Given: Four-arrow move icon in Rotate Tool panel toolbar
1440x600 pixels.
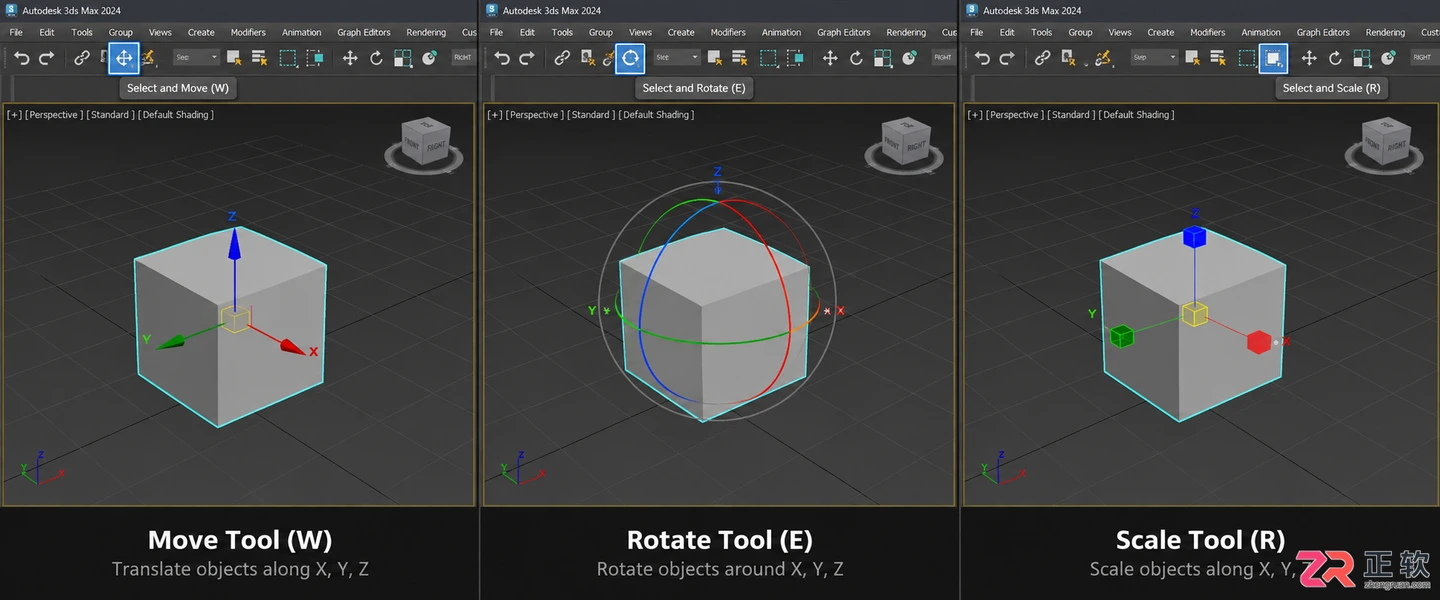Looking at the screenshot, I should point(830,58).
